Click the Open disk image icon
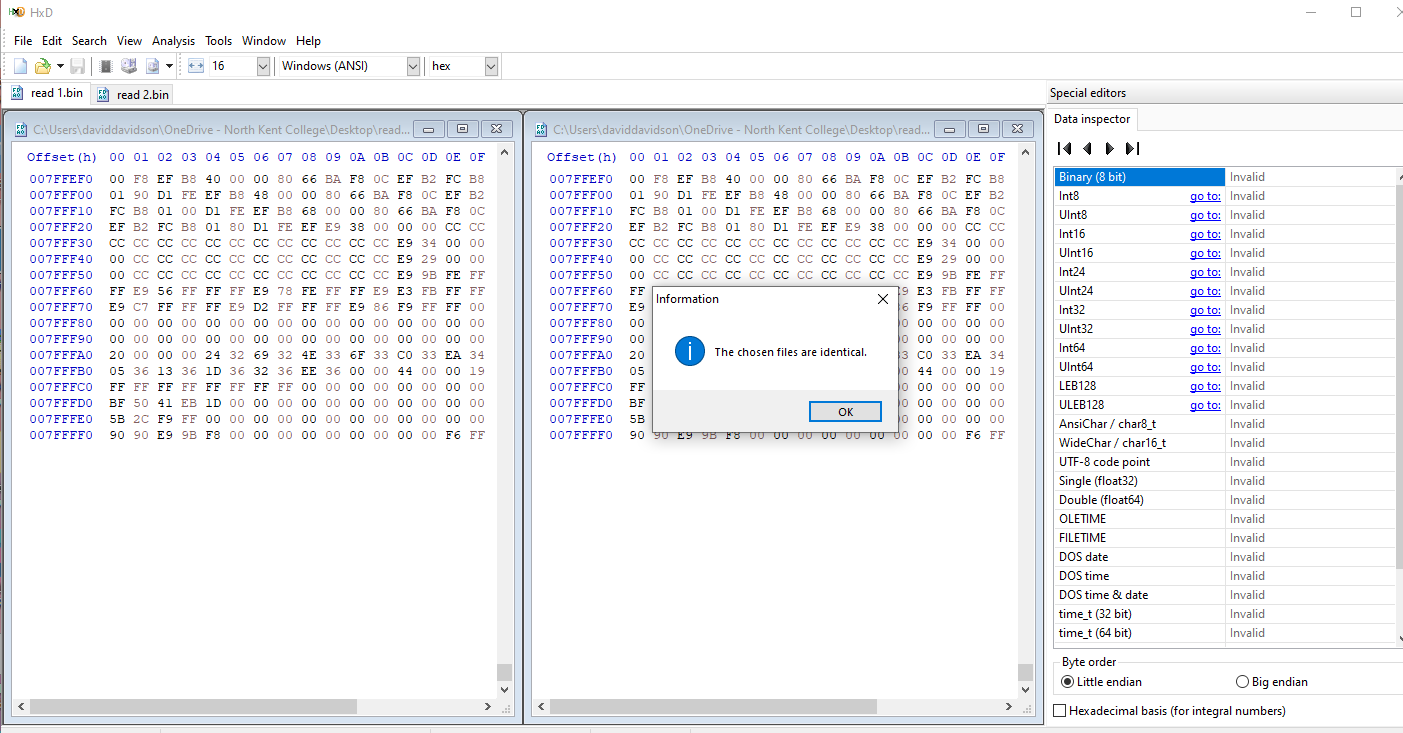This screenshot has height=733, width=1403. [x=153, y=66]
